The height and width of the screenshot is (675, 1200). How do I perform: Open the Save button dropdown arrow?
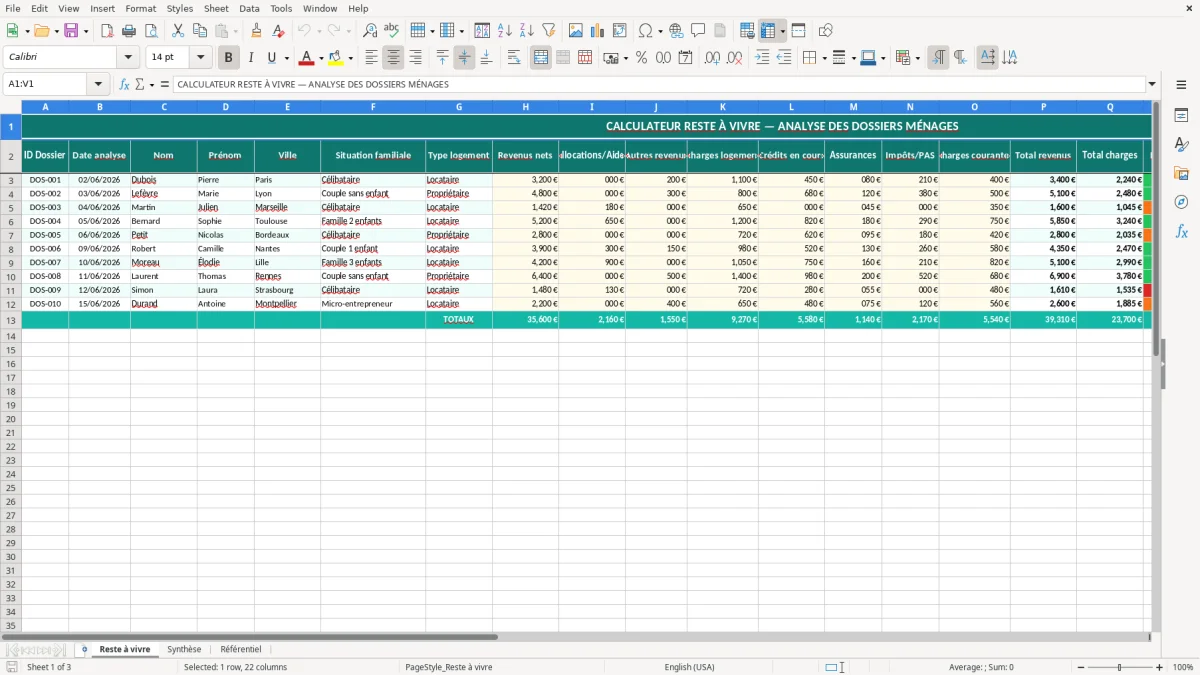(85, 31)
